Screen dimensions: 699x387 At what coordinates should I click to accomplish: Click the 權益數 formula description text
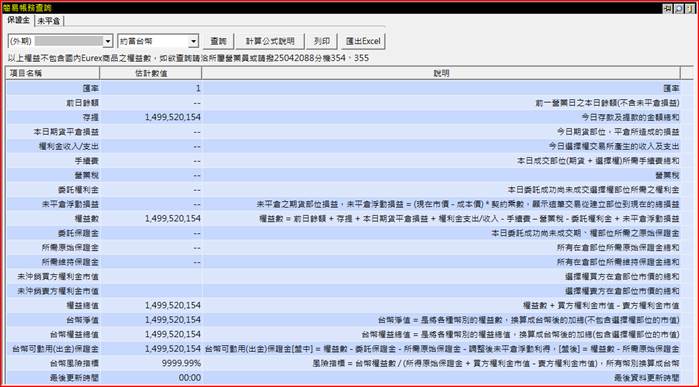pyautogui.click(x=469, y=218)
